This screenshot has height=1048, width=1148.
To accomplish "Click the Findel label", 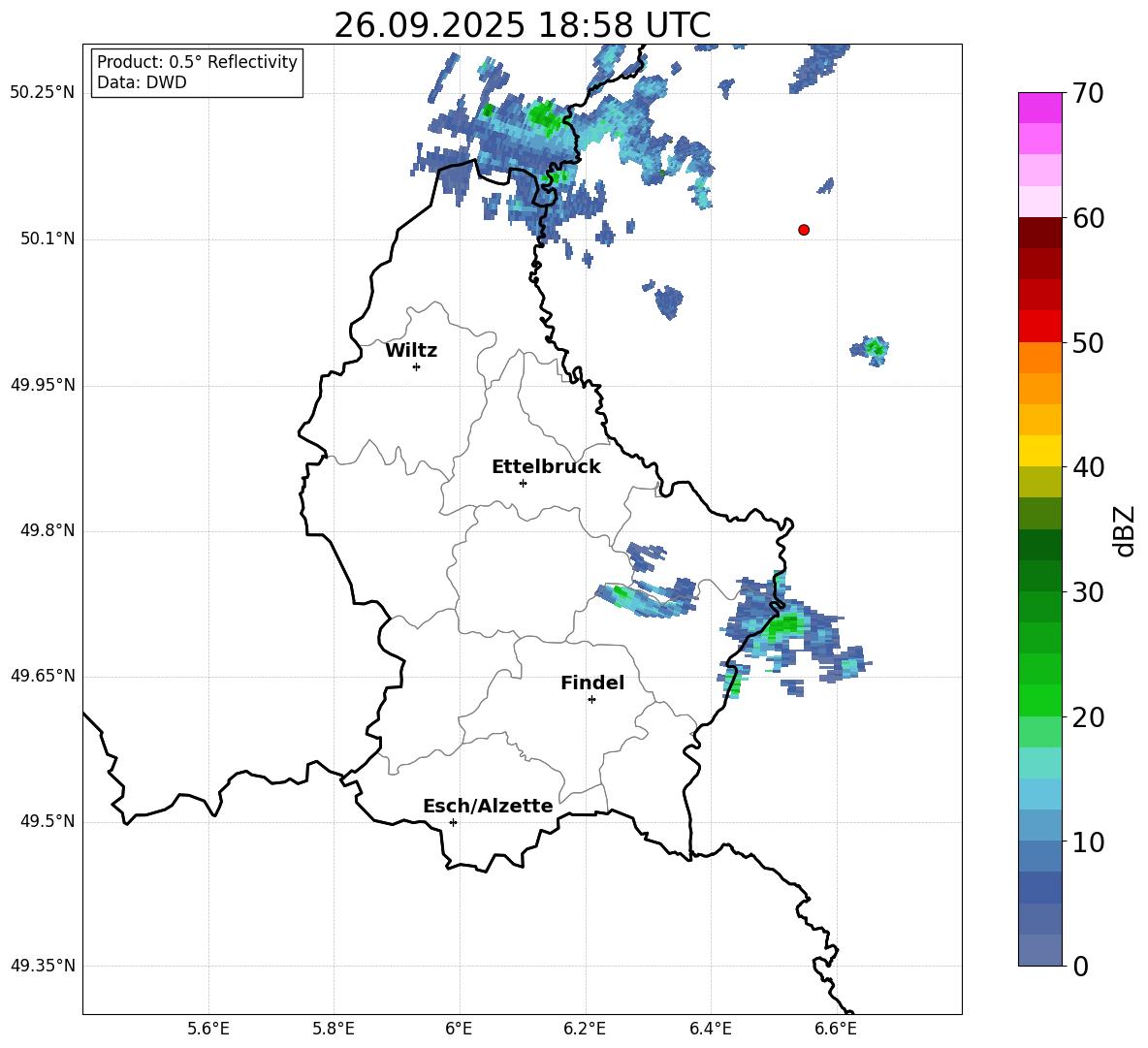I will point(592,683).
